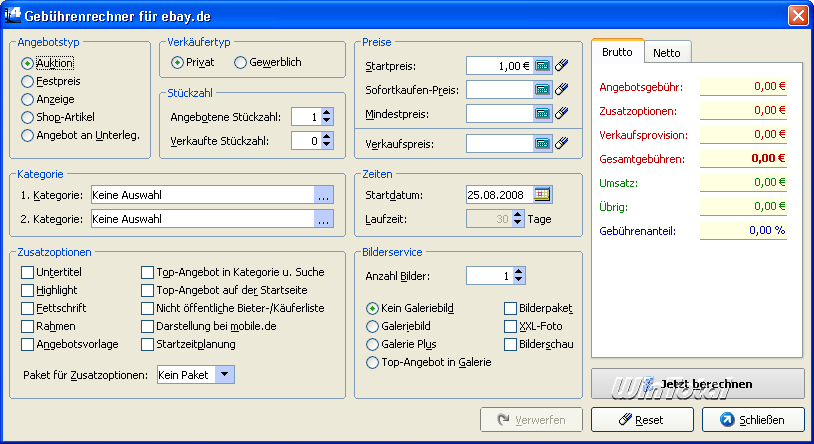This screenshot has width=814, height=444.
Task: Increase Verkaufte Stückzahl with up arrow
Action: tap(327, 136)
